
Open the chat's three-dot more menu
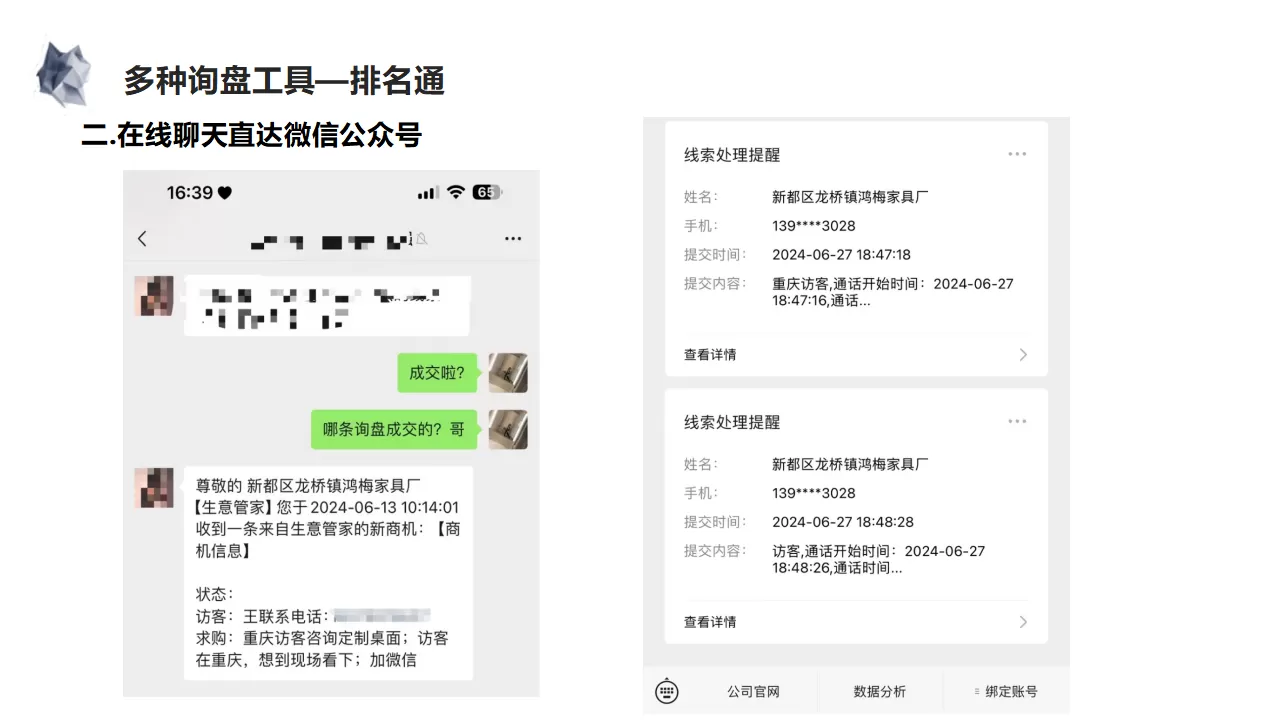tap(513, 239)
